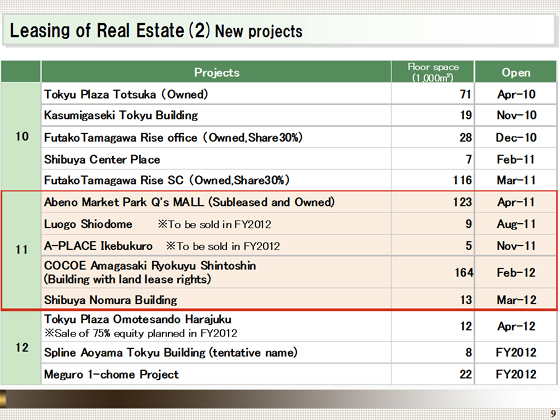Viewport: 560px width, 420px height.
Task: Click the slide title 'Leasing of Real Estate (2)'
Action: point(110,31)
